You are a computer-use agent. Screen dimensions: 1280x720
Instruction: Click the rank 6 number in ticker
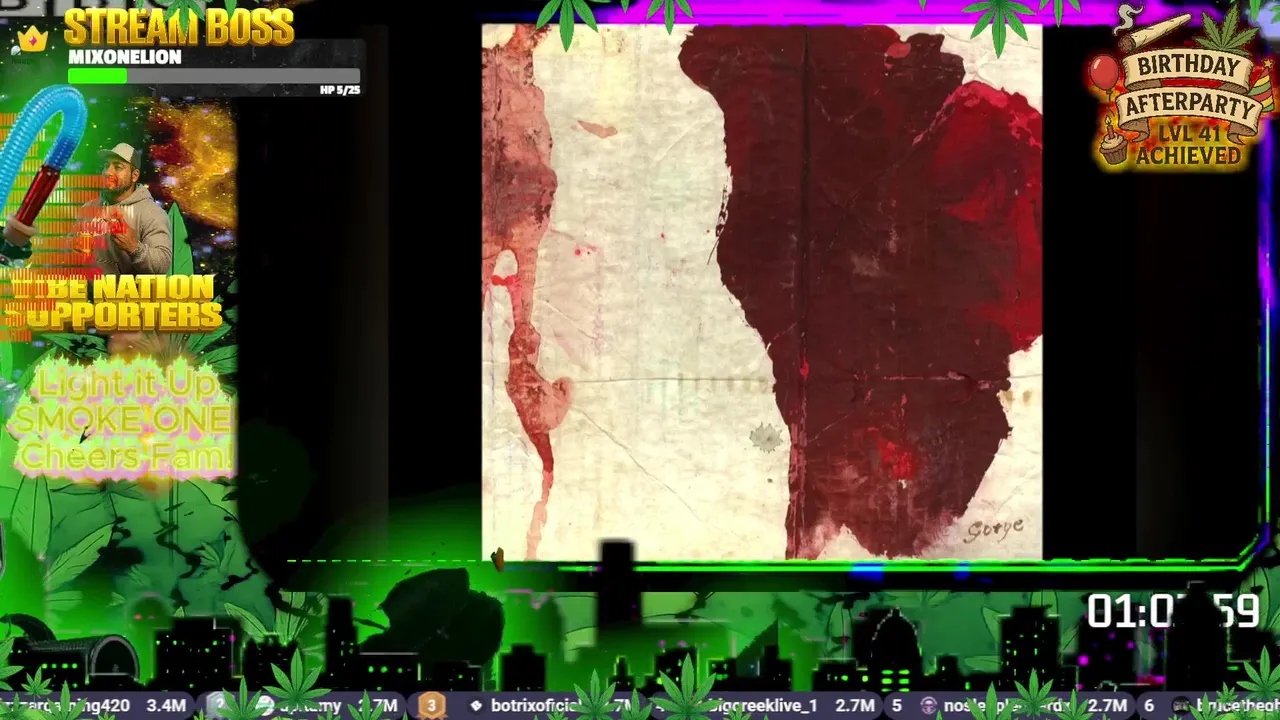(1149, 706)
